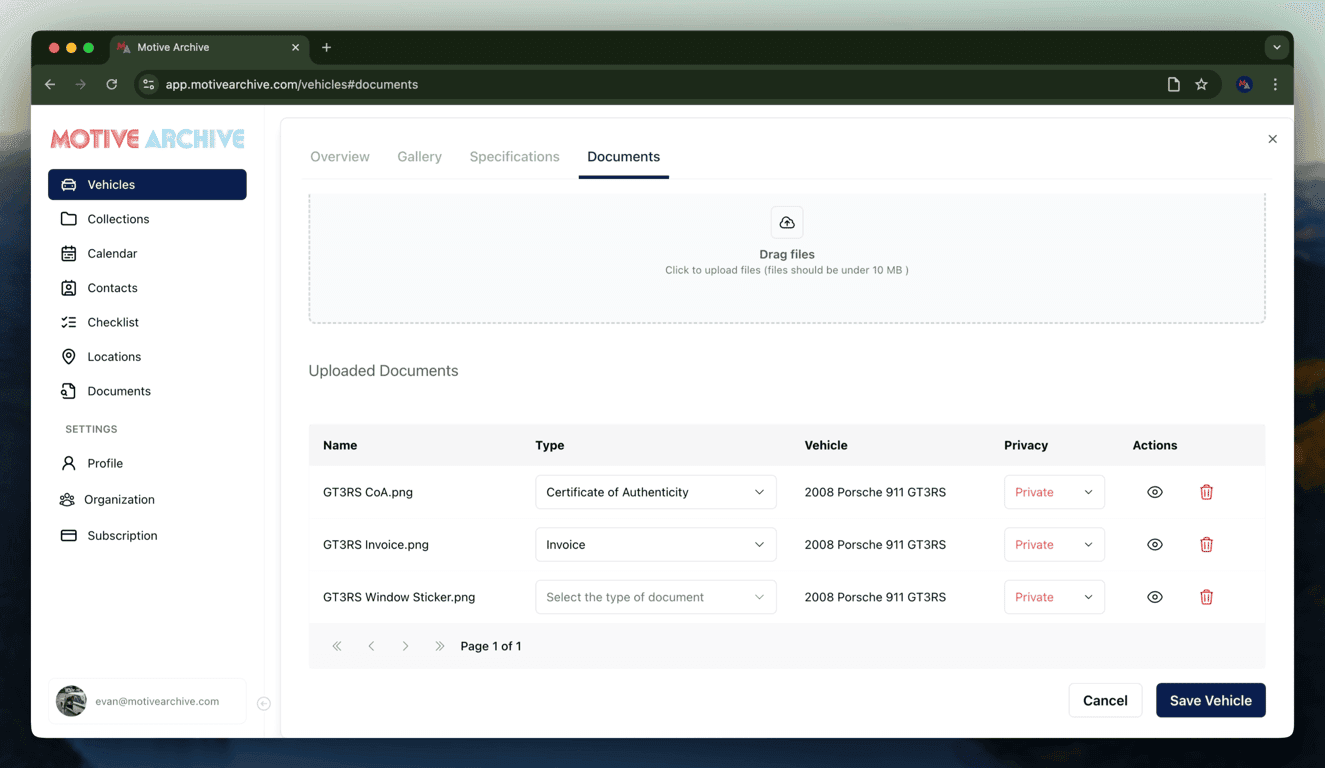This screenshot has height=768, width=1325.
Task: Switch to the Overview tab
Action: 340,157
